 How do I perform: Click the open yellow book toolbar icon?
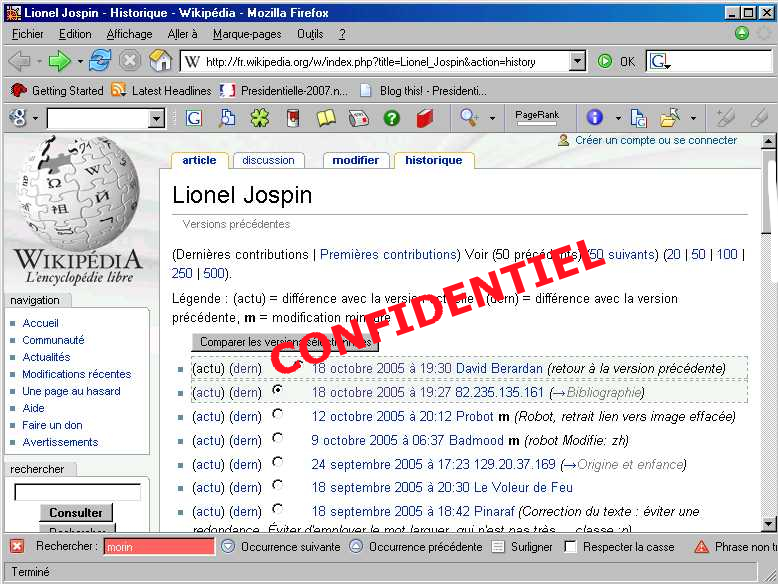(x=325, y=118)
